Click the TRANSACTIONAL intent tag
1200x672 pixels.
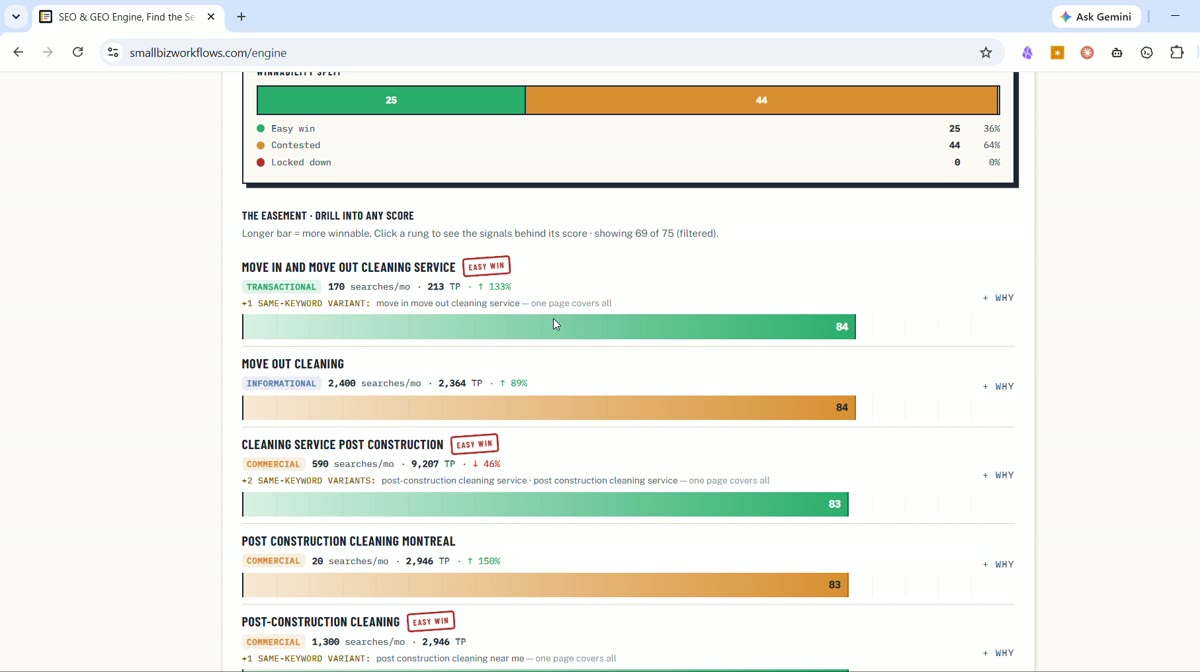click(281, 287)
